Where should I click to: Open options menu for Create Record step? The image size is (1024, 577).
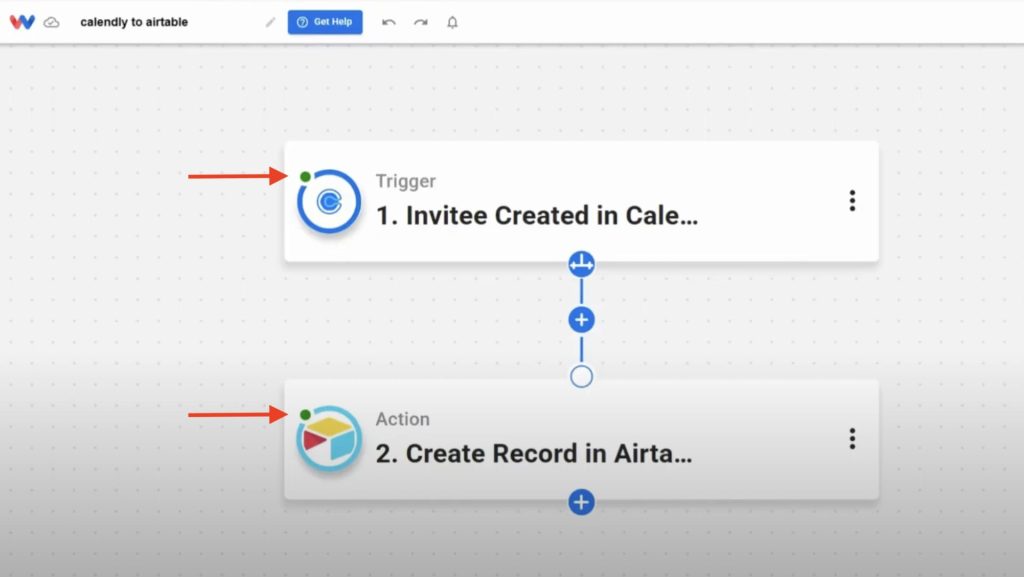click(x=852, y=439)
